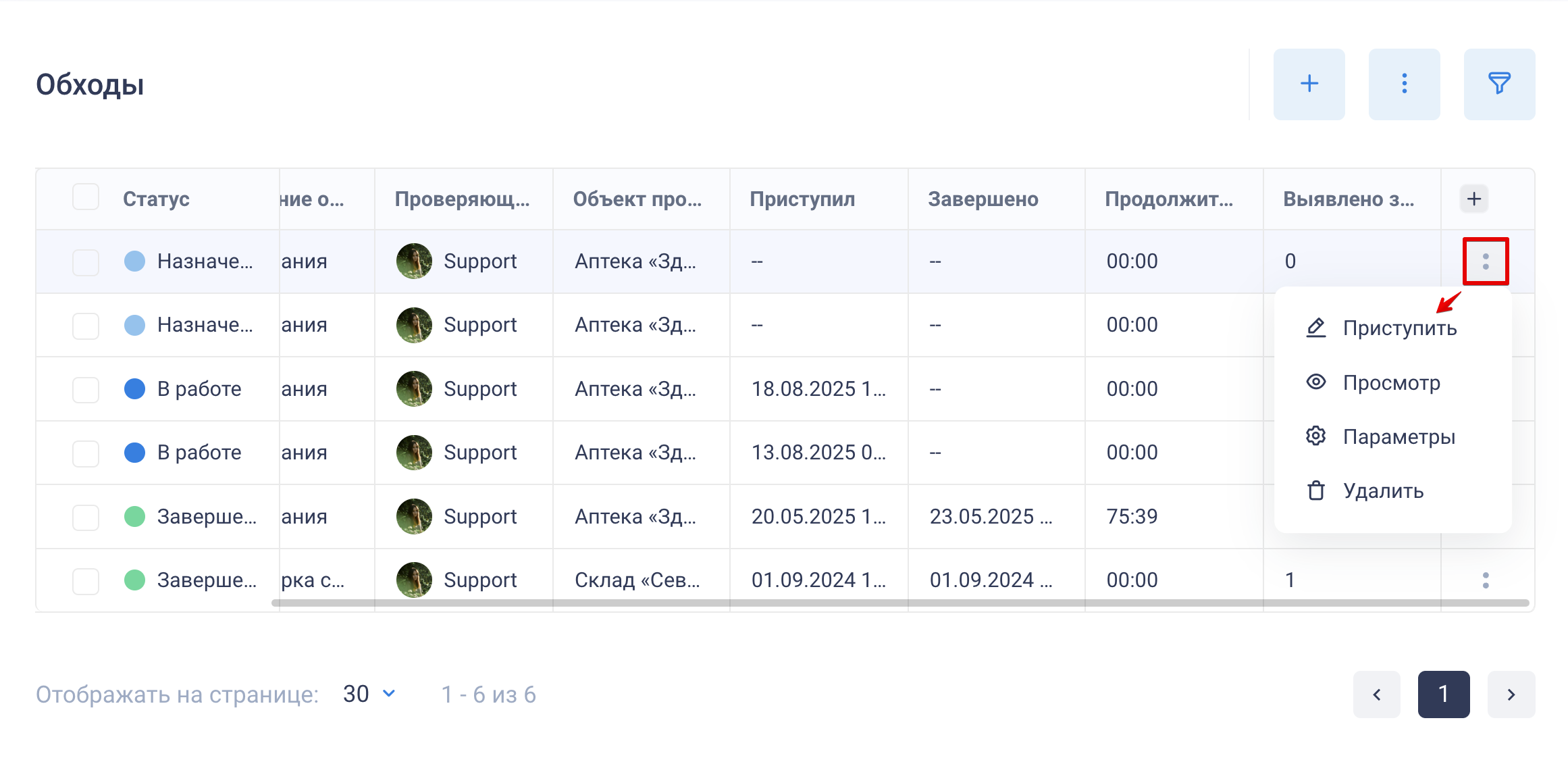Viewport: 1568px width, 758px height.
Task: Open the first row's three-dot actions menu
Action: (x=1485, y=261)
